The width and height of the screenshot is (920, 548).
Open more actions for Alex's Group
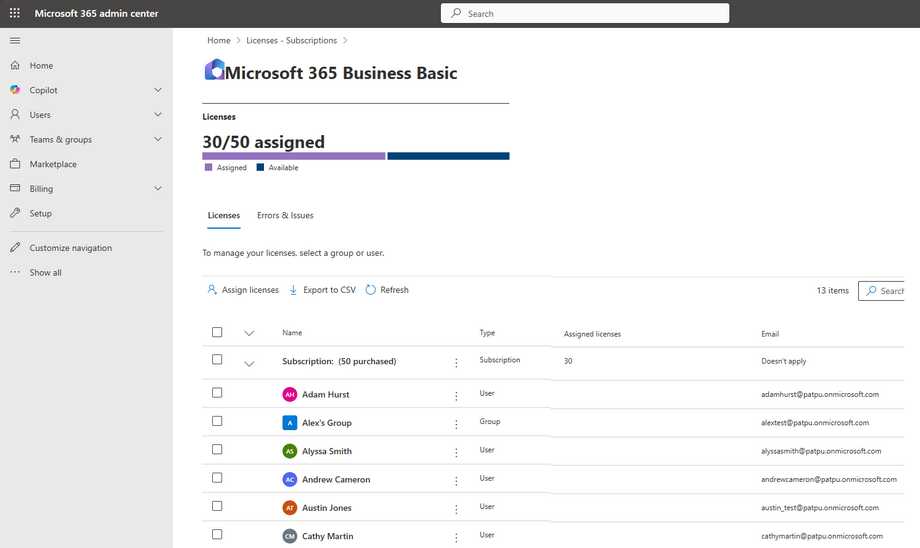click(x=456, y=423)
